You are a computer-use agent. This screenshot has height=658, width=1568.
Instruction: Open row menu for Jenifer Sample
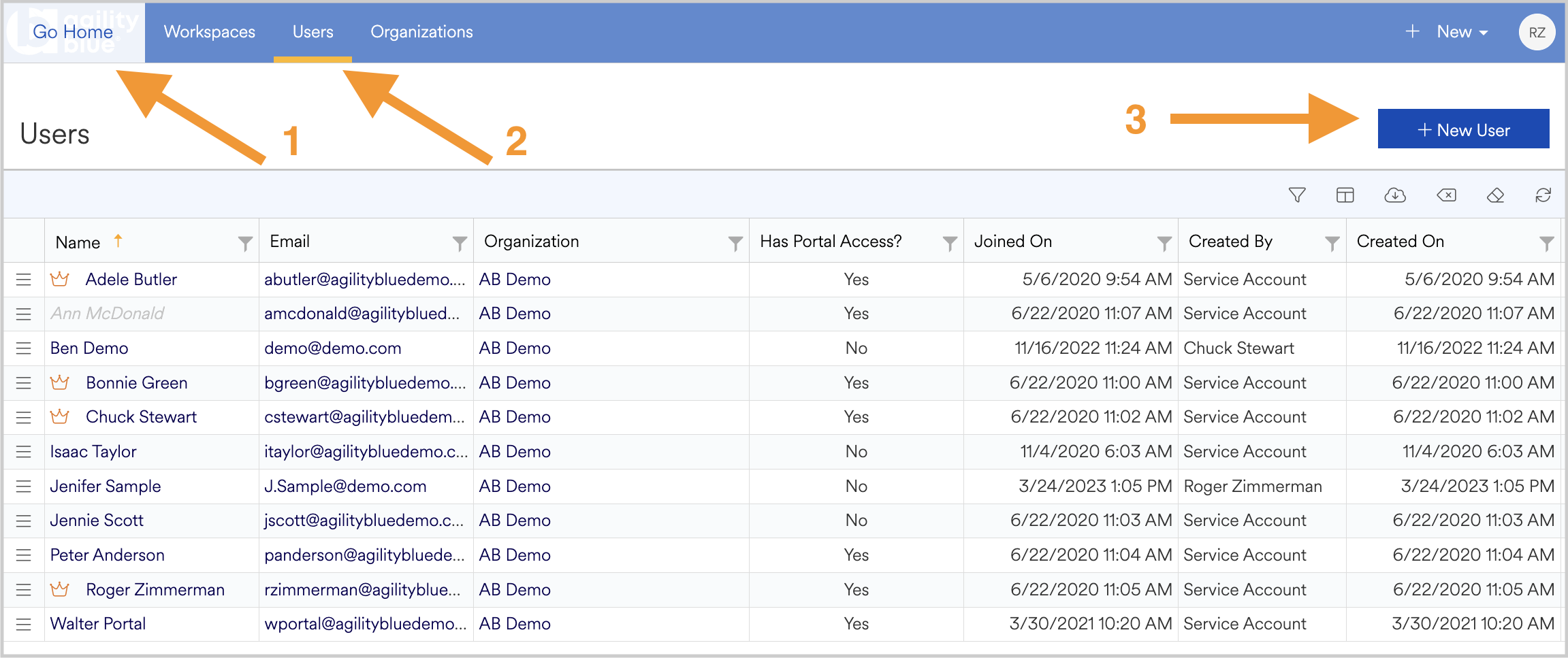(x=24, y=487)
